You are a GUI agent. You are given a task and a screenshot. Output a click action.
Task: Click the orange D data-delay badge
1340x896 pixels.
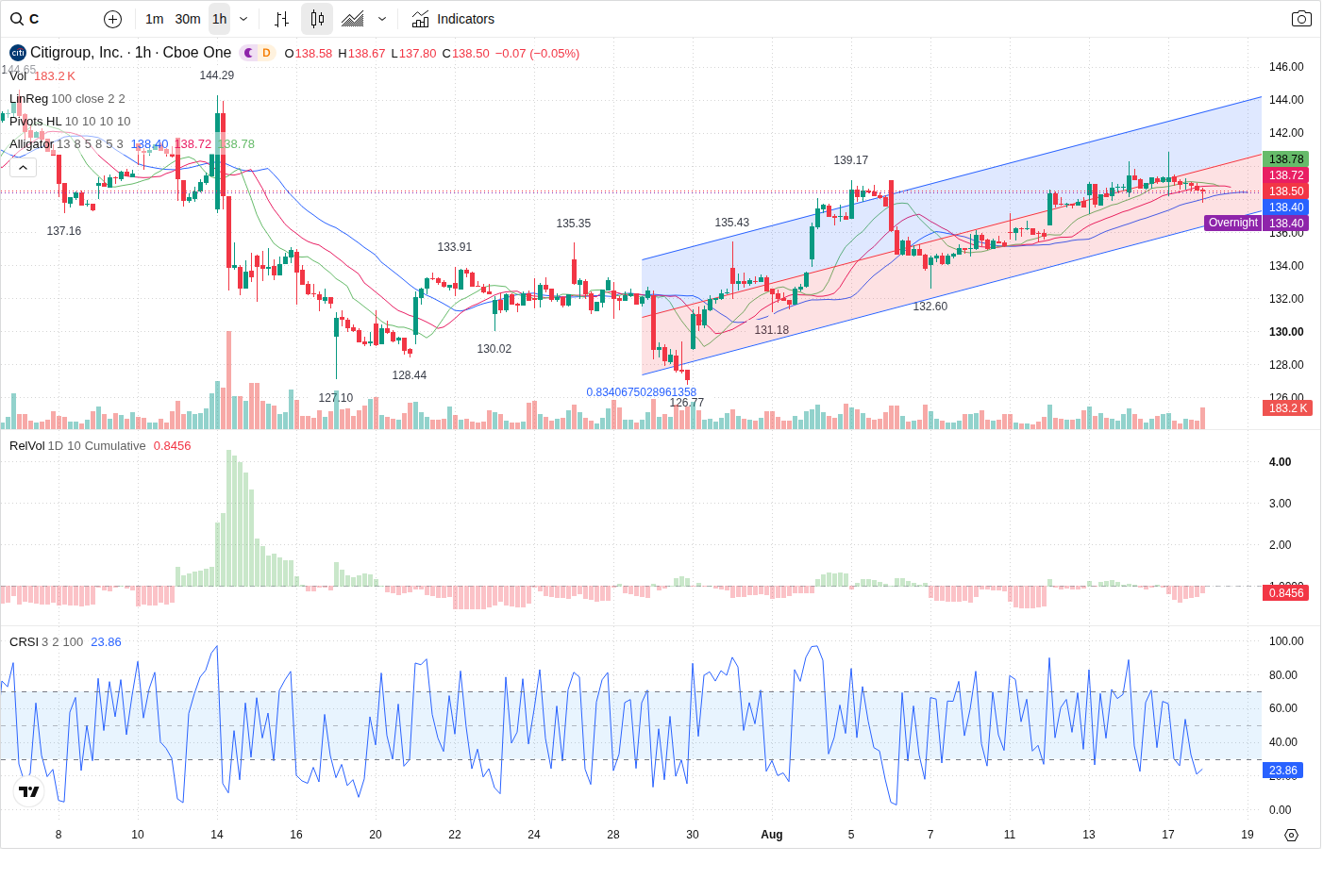(x=266, y=53)
